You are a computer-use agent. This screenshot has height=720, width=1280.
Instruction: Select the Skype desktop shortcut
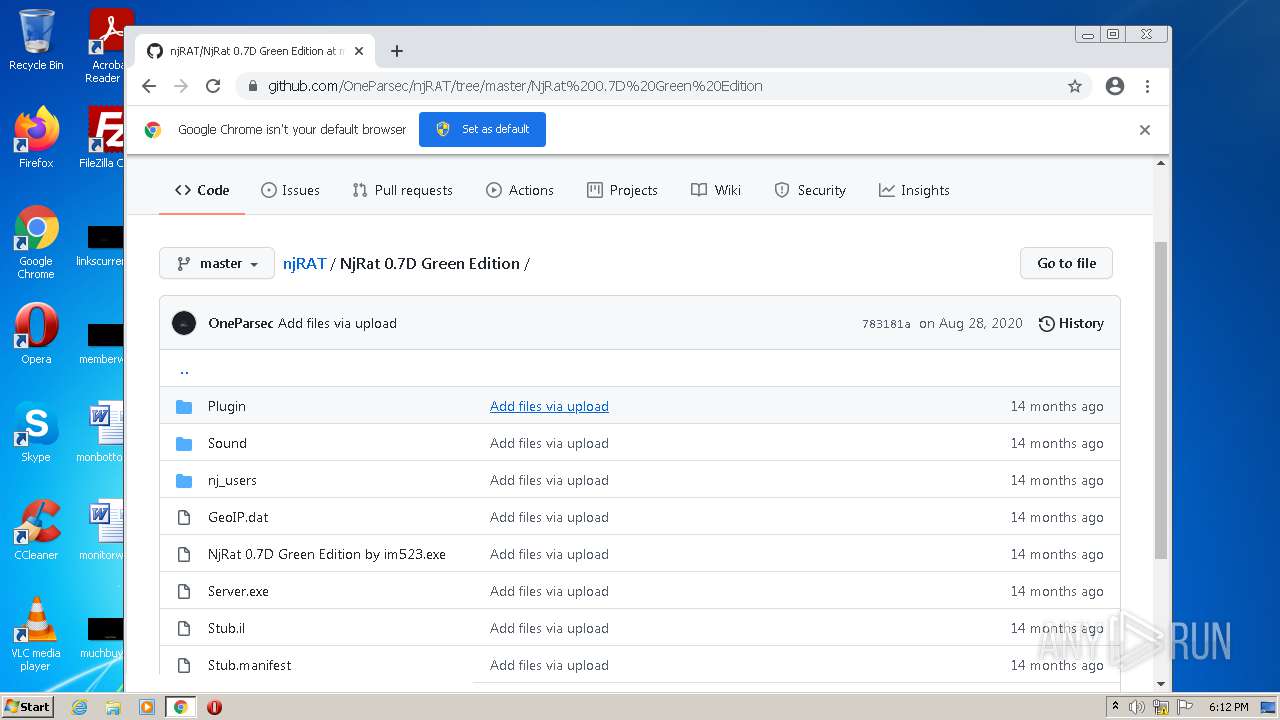[36, 432]
